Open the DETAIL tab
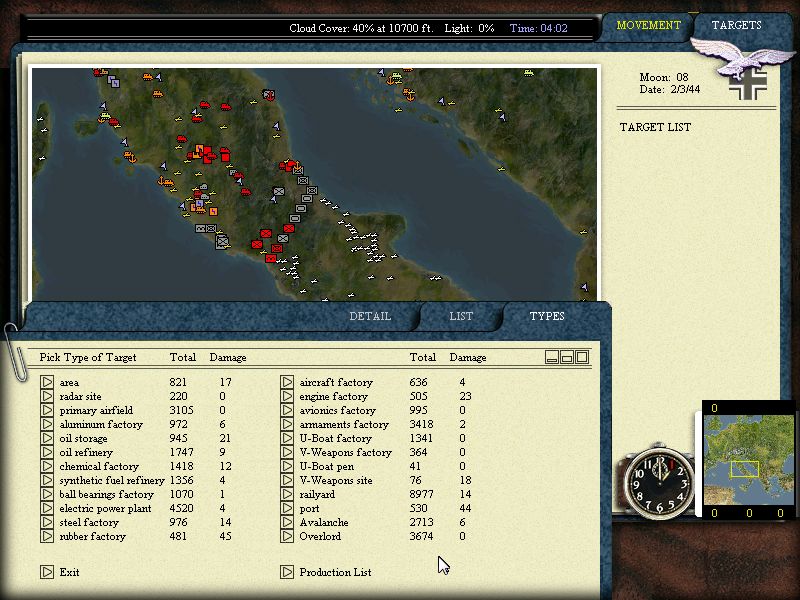The width and height of the screenshot is (800, 600). pyautogui.click(x=370, y=316)
